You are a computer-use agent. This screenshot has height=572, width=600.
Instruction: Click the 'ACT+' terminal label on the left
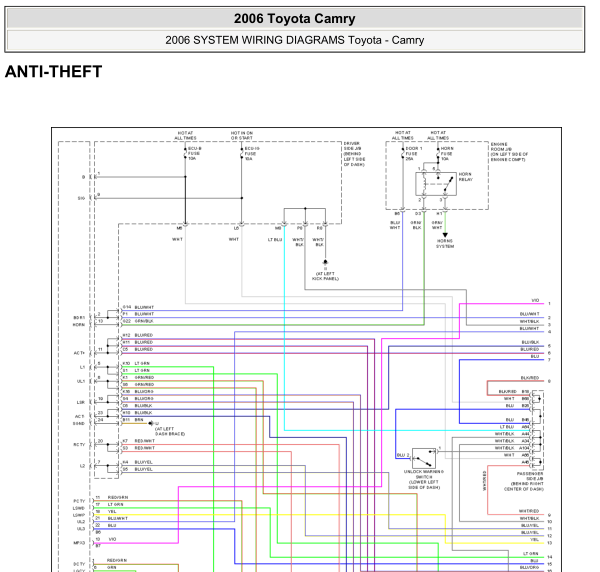click(79, 353)
